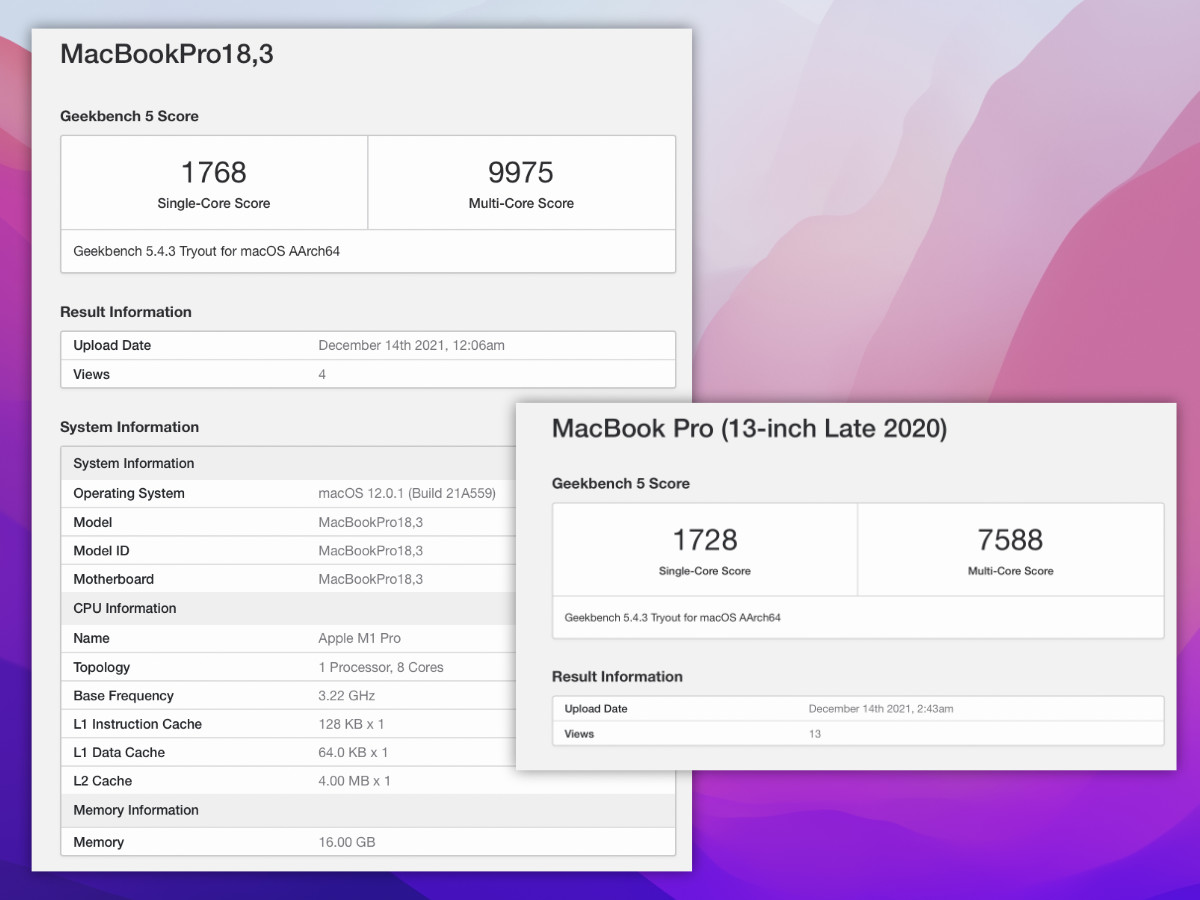This screenshot has height=900, width=1200.
Task: Click the MacBookPro18,3 page title
Action: (x=167, y=54)
